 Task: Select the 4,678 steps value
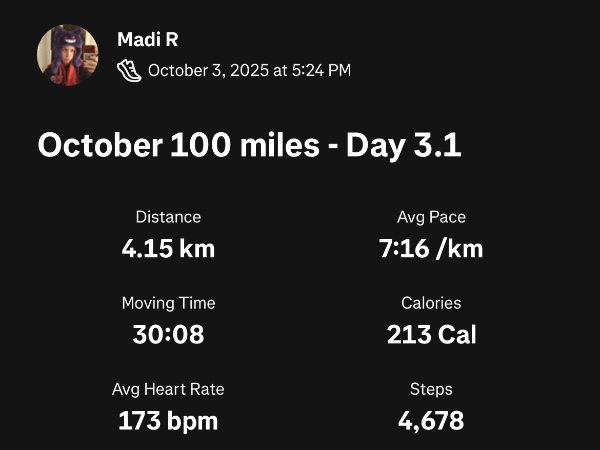(431, 420)
